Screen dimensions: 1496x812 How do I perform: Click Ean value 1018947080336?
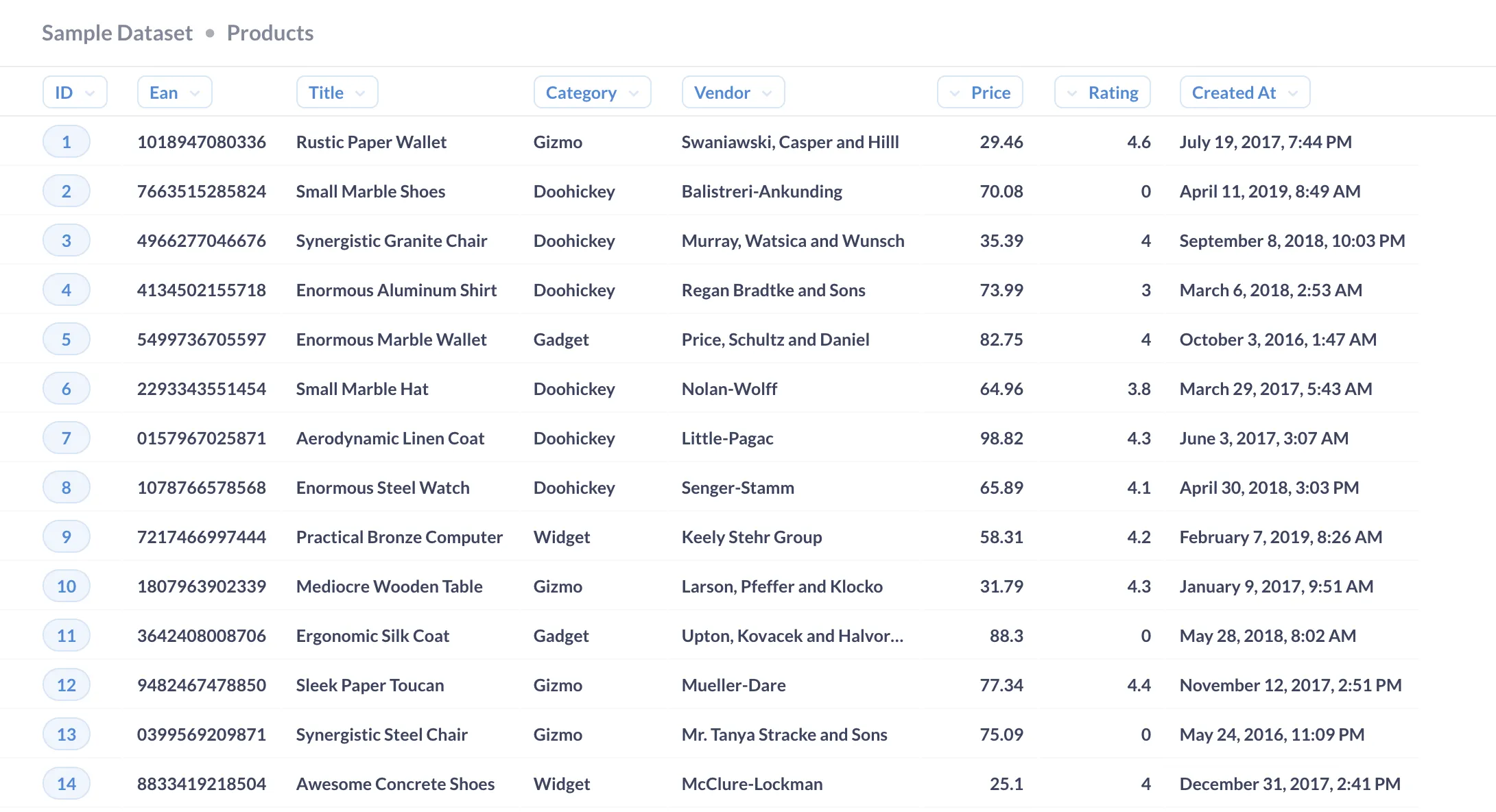(202, 142)
